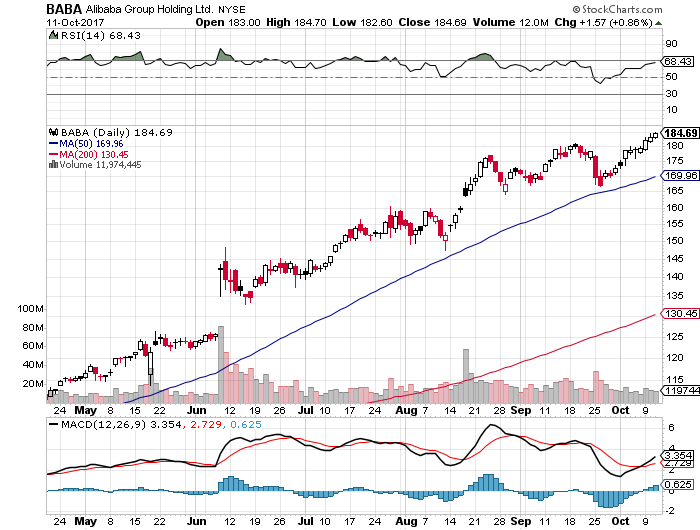Click the NYSE exchange label
The width and height of the screenshot is (700, 530).
pos(232,9)
